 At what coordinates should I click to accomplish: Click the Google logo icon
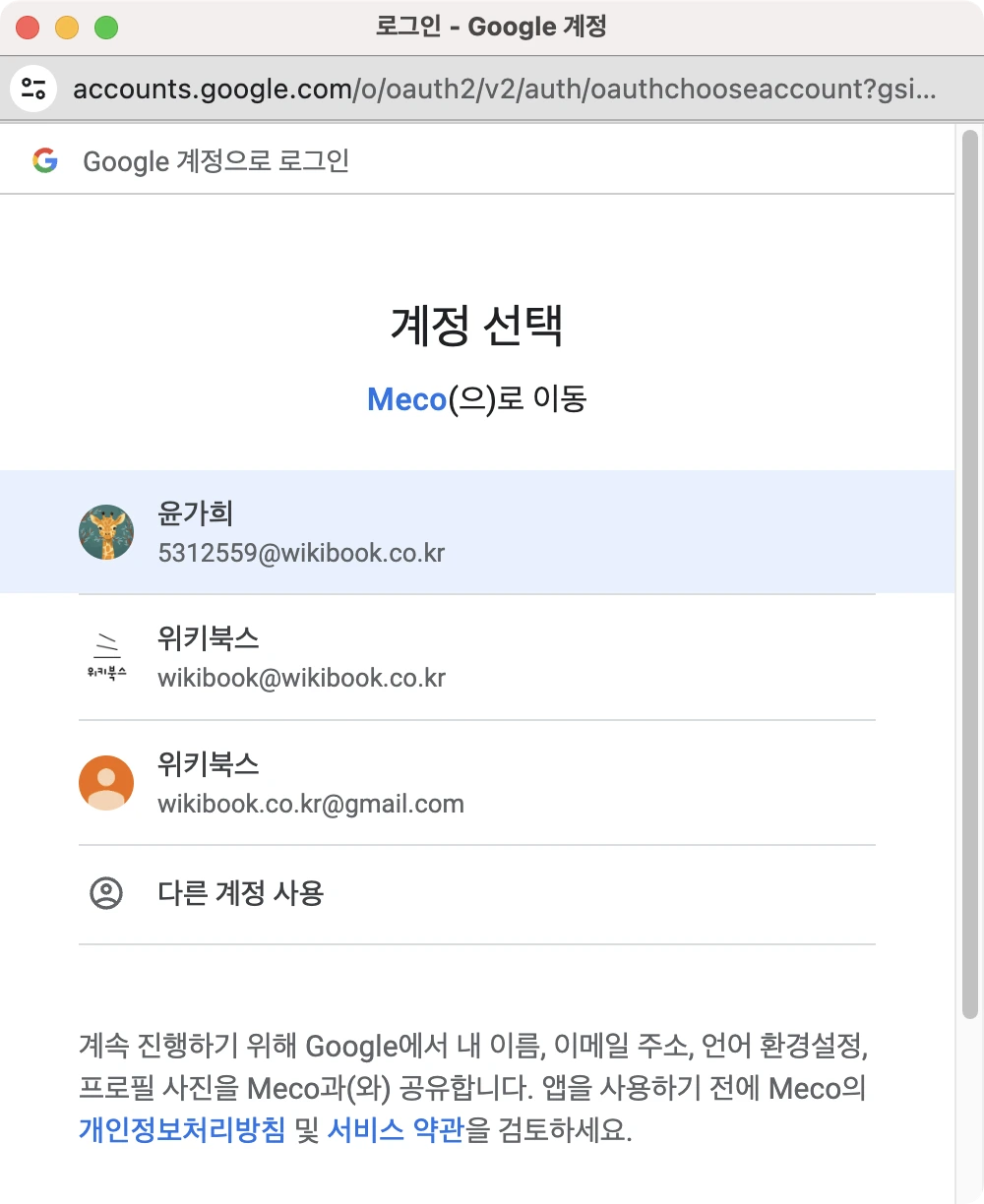(45, 160)
